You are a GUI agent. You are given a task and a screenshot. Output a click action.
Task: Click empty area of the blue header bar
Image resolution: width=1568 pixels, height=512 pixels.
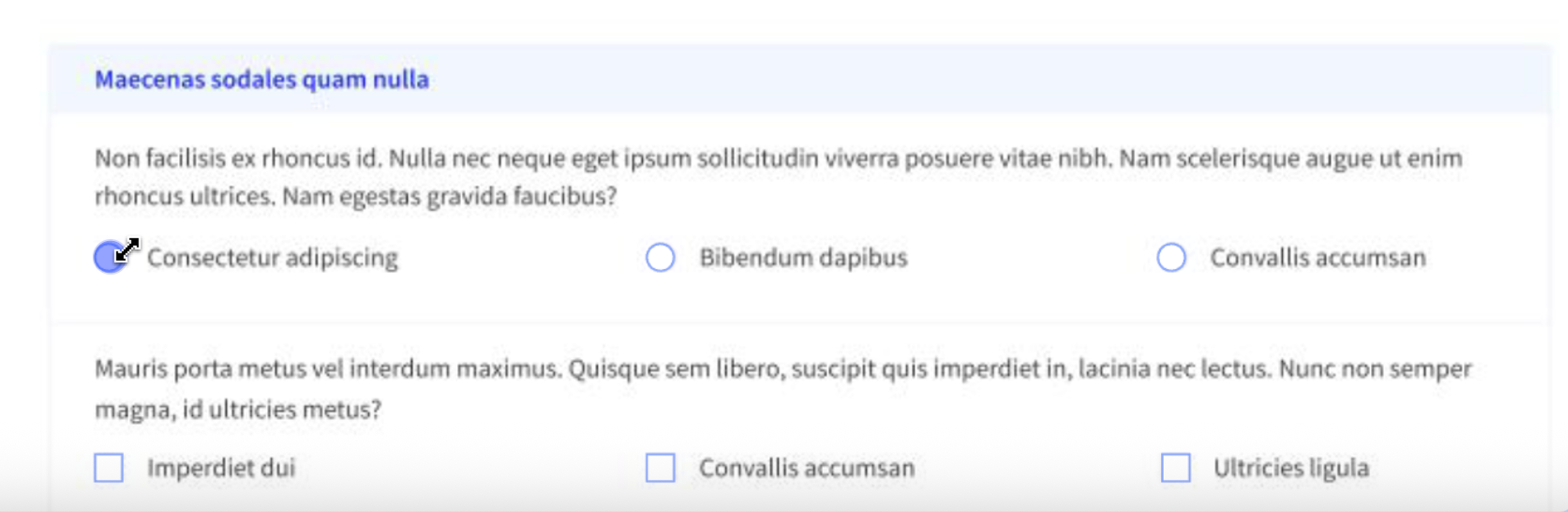click(x=974, y=79)
